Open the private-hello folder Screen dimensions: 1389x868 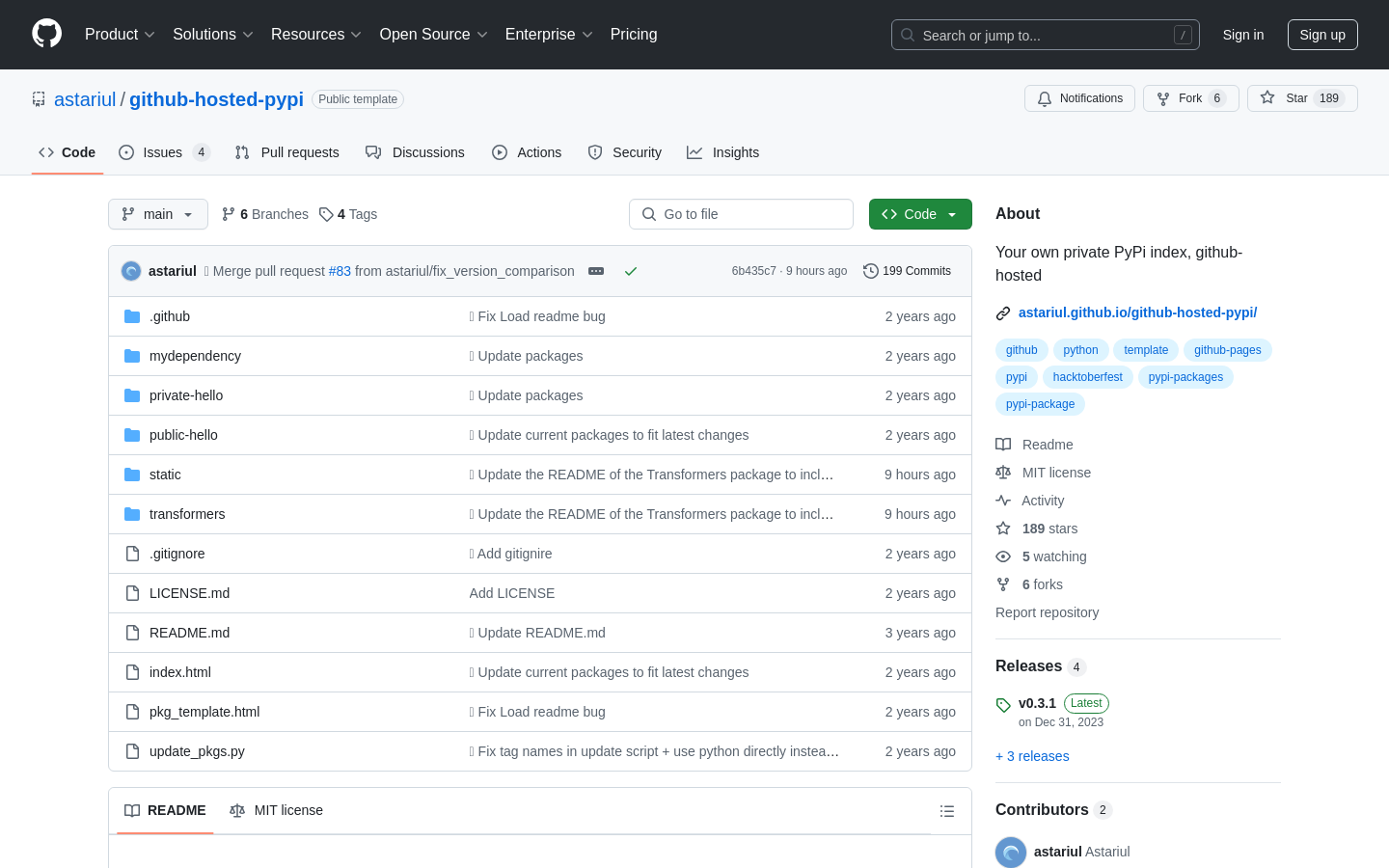tap(186, 395)
